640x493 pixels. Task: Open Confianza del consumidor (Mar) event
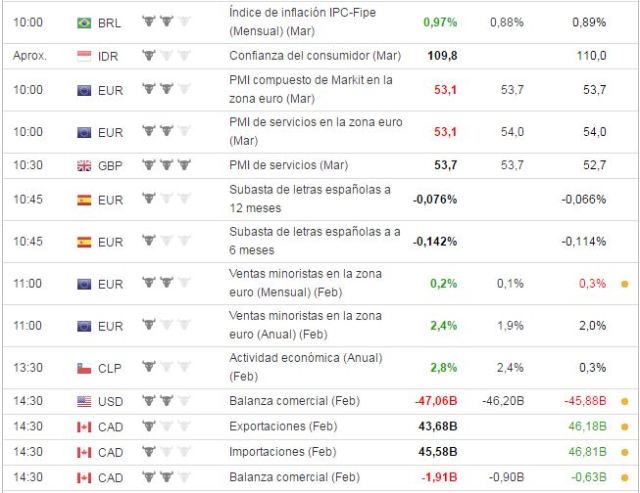310,56
